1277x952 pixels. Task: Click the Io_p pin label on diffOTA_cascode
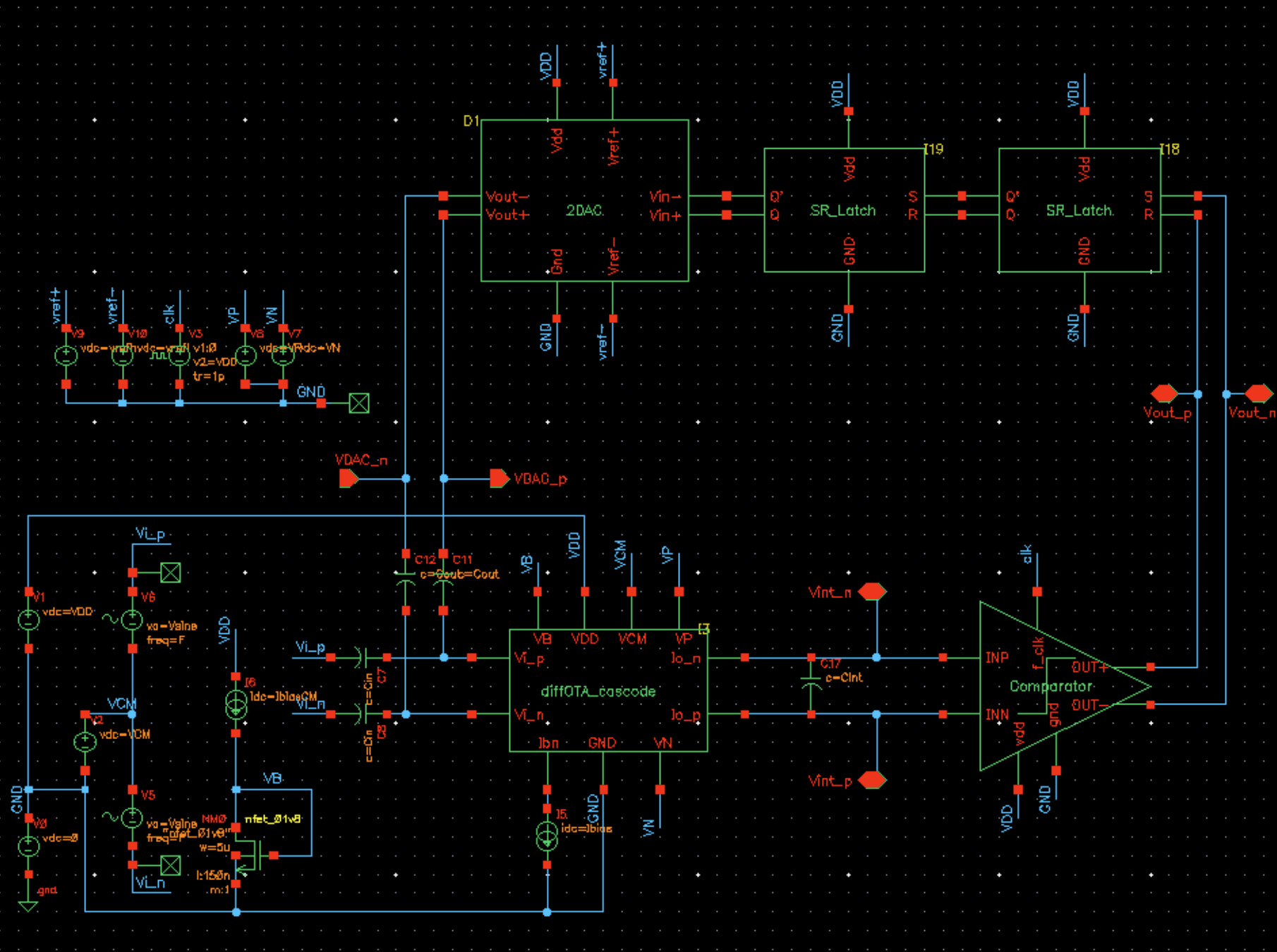[x=685, y=714]
